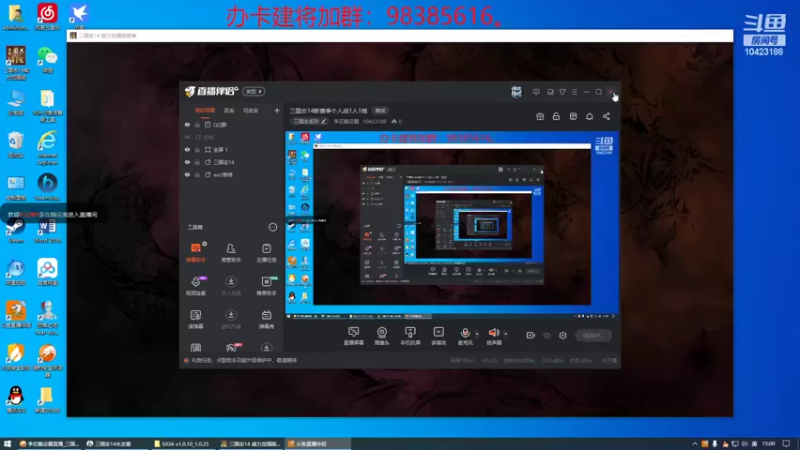
Task: Switch to S03A v1.0.10 taskbar item
Action: click(x=182, y=444)
